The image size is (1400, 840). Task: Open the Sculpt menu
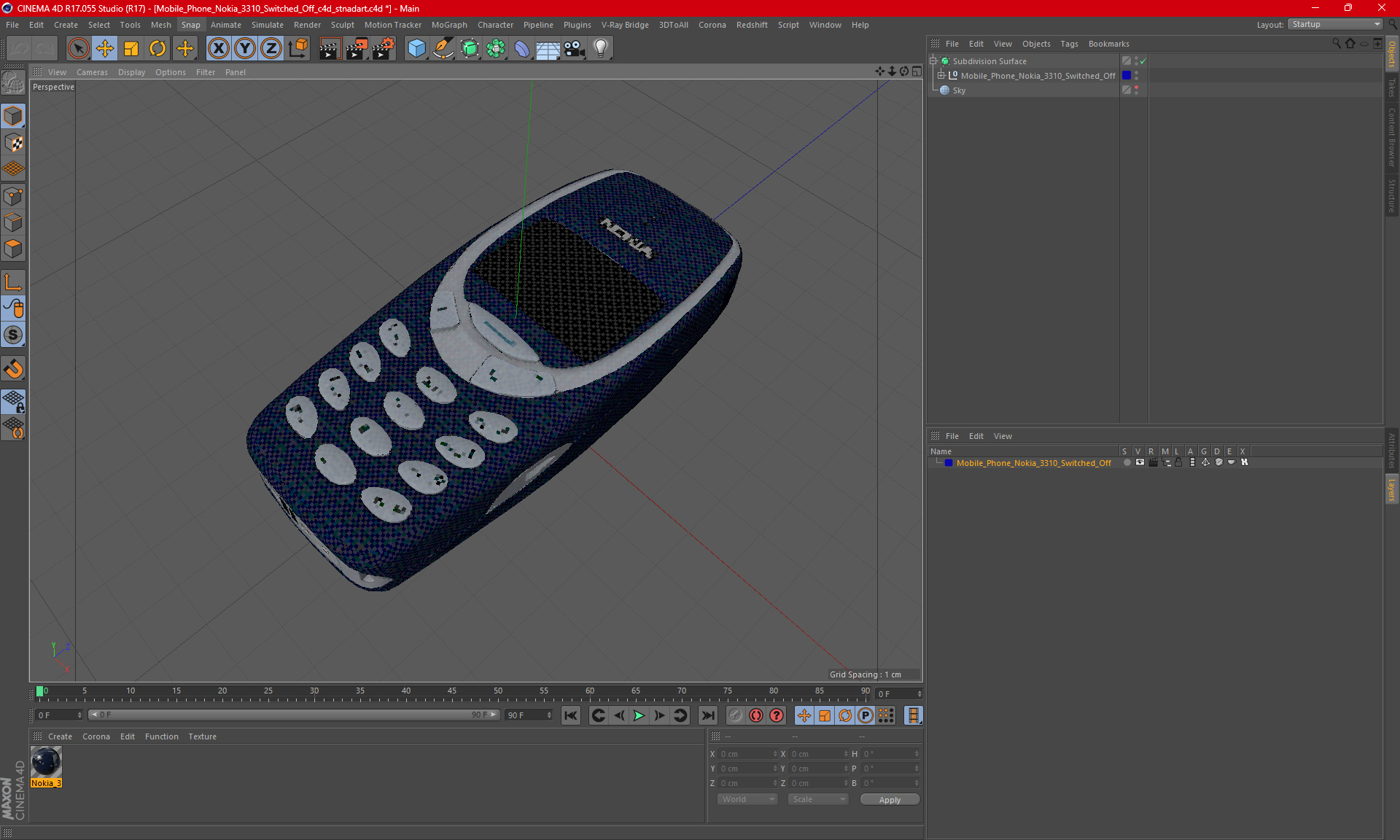[342, 25]
